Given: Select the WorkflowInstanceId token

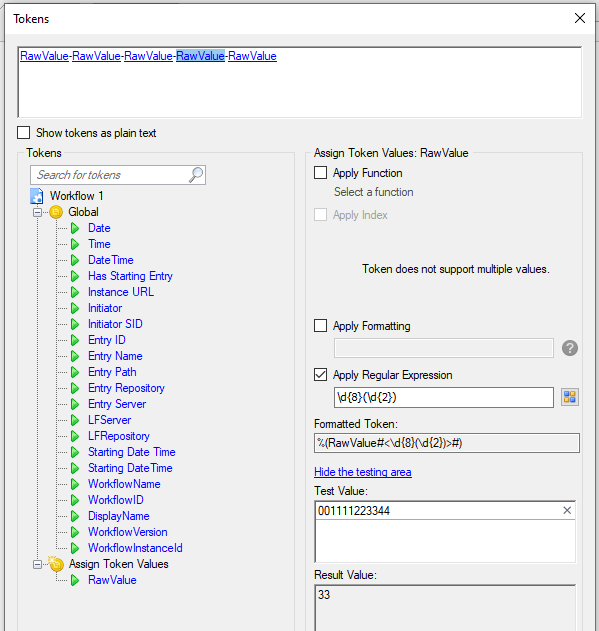Looking at the screenshot, I should coord(135,548).
